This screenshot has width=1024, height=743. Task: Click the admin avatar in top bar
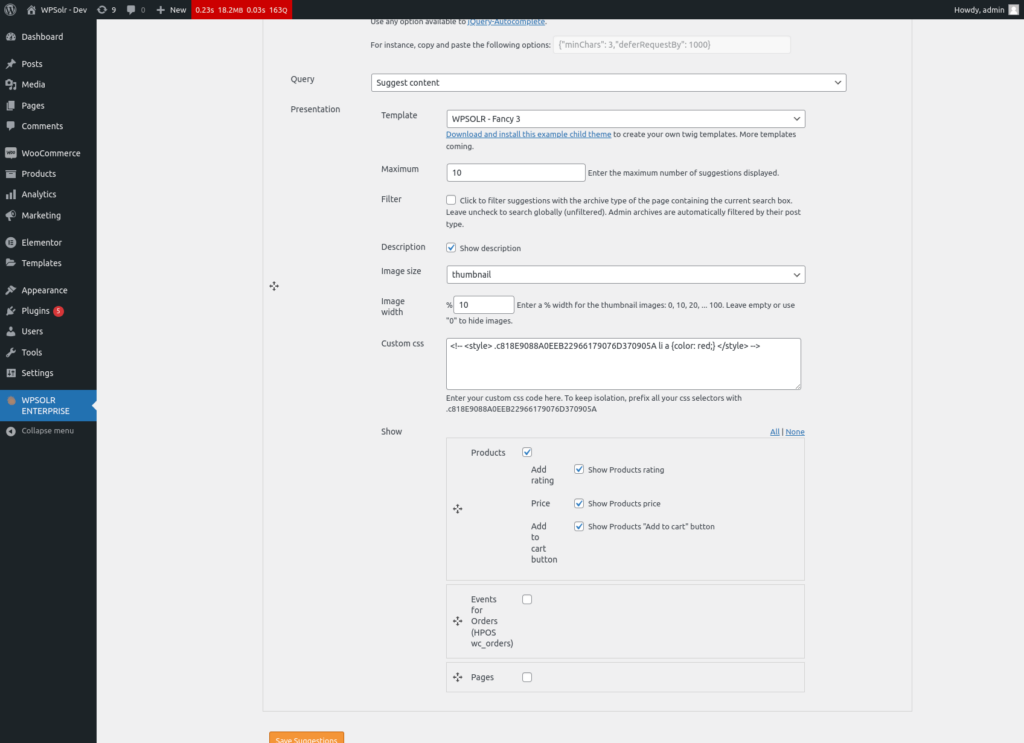(x=1014, y=10)
